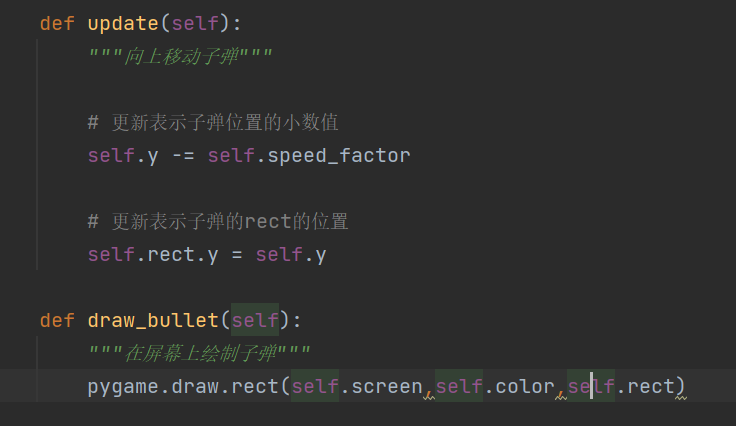Click speed_factor in the subtraction line

pyautogui.click(x=339, y=156)
